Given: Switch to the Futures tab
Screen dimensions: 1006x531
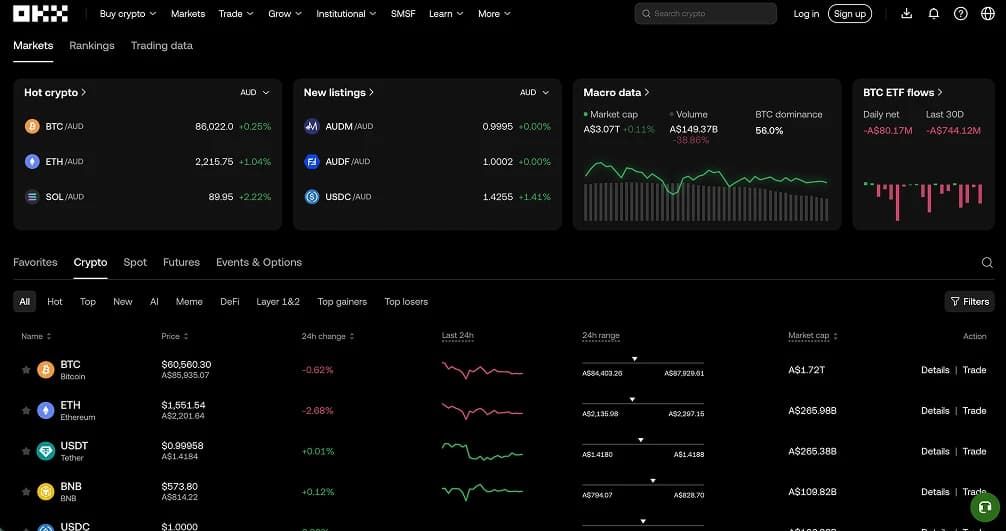Looking at the screenshot, I should pyautogui.click(x=181, y=262).
